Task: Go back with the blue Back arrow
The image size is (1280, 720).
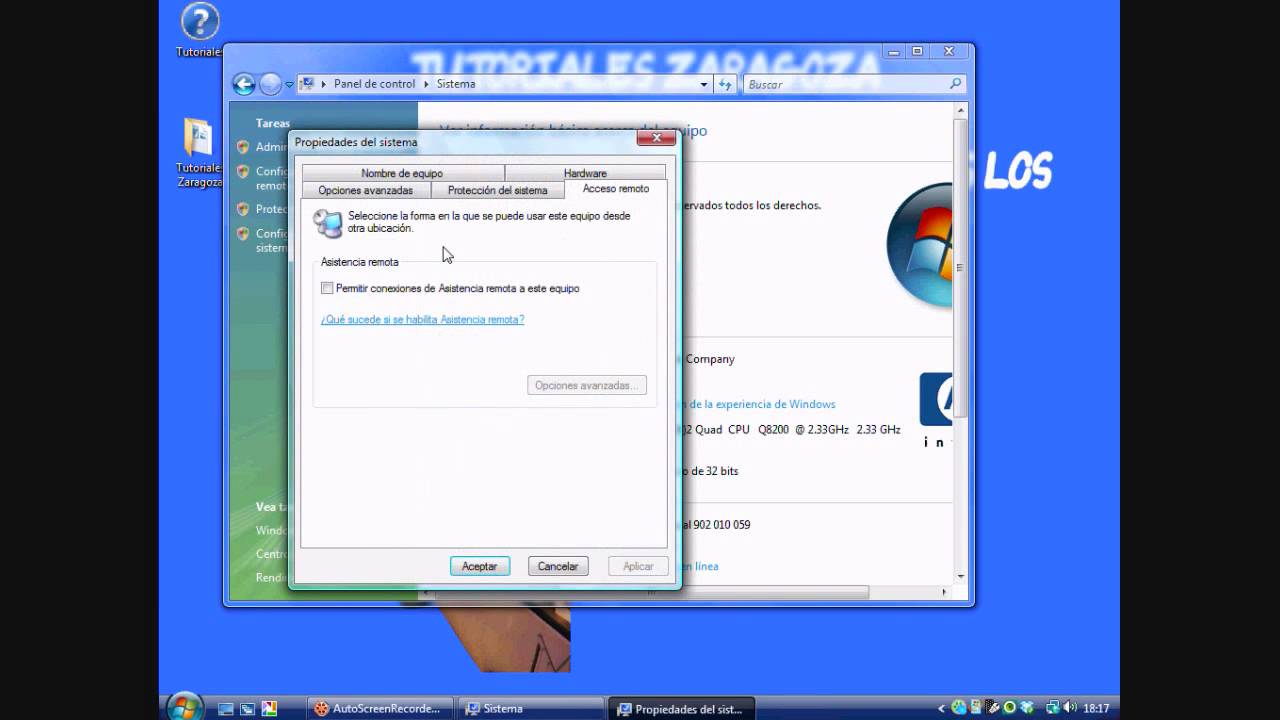Action: coord(243,85)
